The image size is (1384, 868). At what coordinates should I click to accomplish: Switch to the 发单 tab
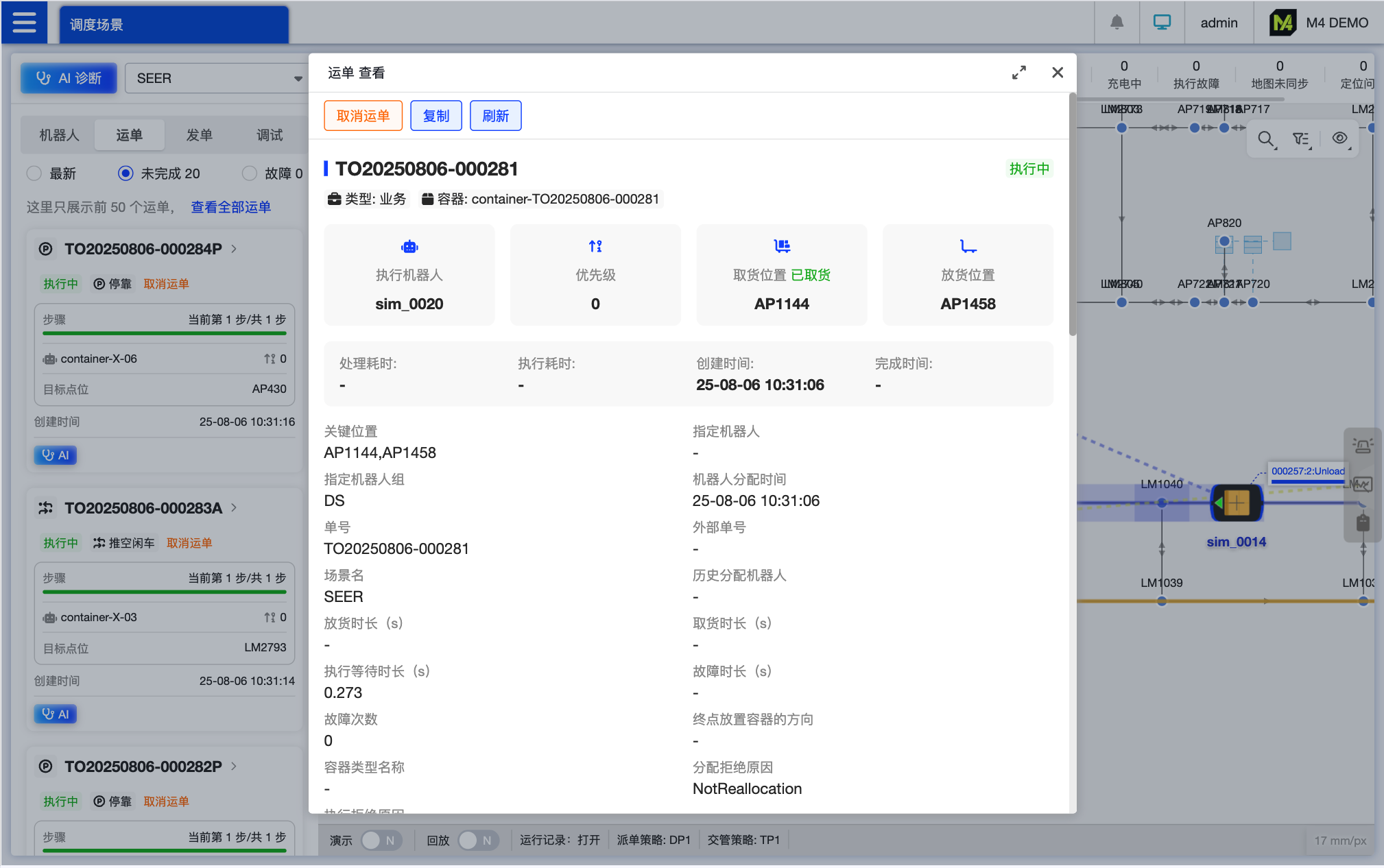[x=199, y=135]
